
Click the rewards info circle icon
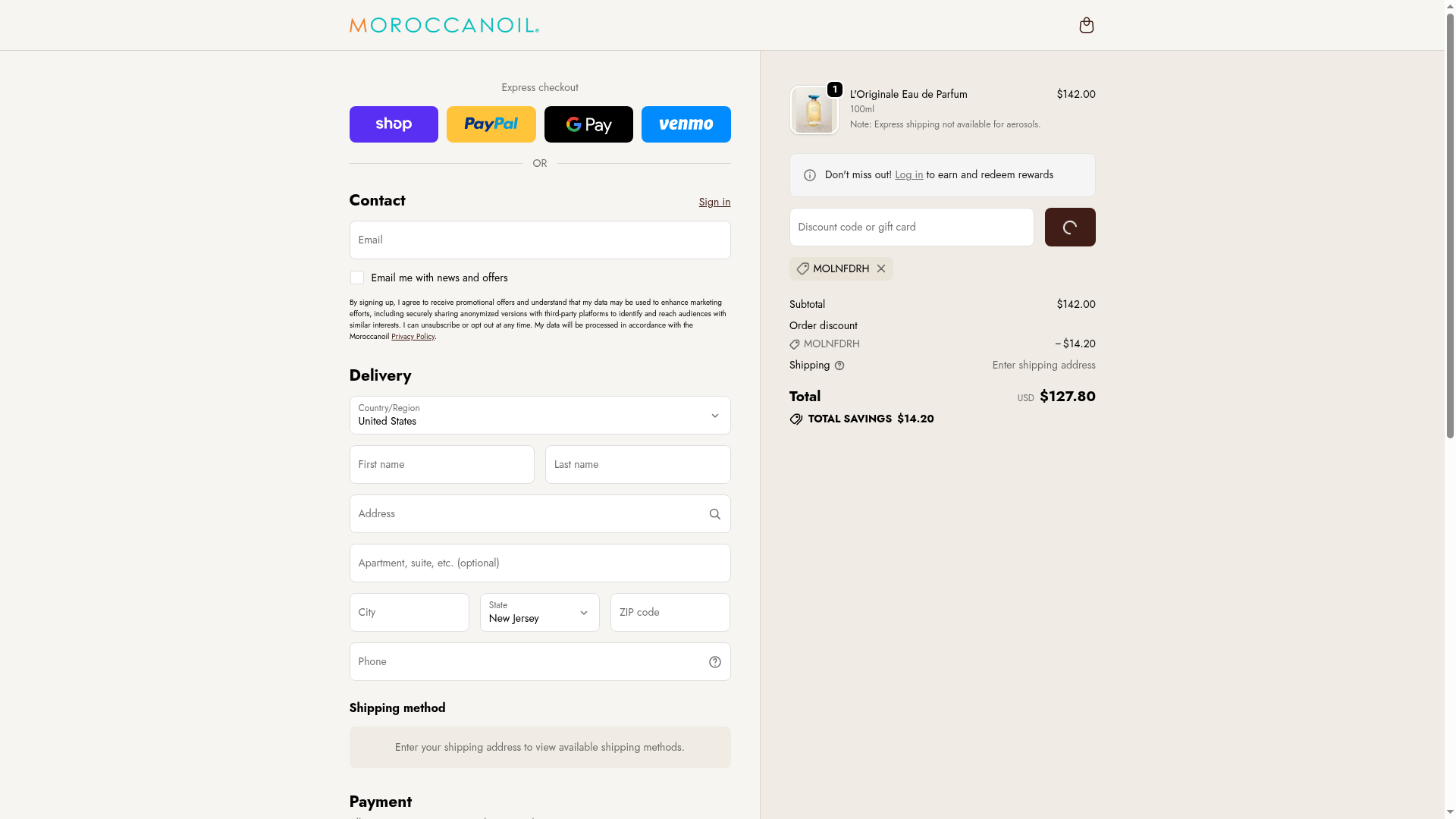[x=810, y=175]
